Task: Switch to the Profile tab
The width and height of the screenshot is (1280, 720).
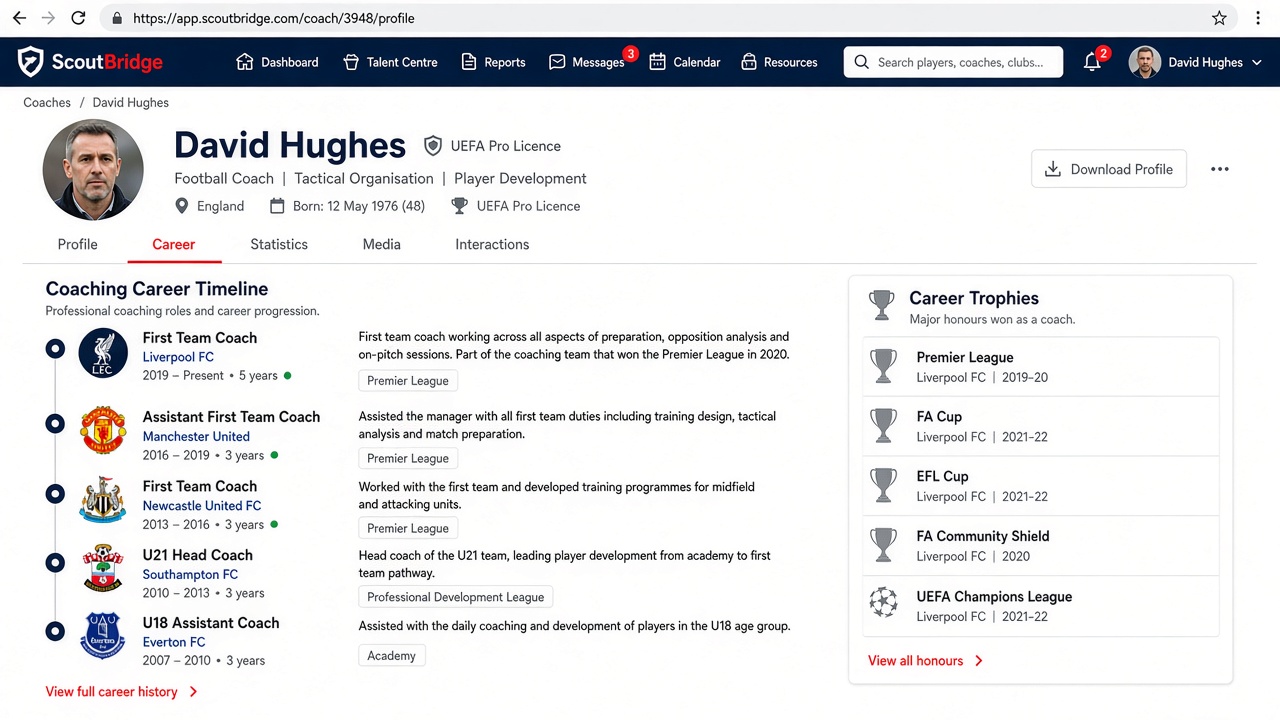Action: click(78, 244)
